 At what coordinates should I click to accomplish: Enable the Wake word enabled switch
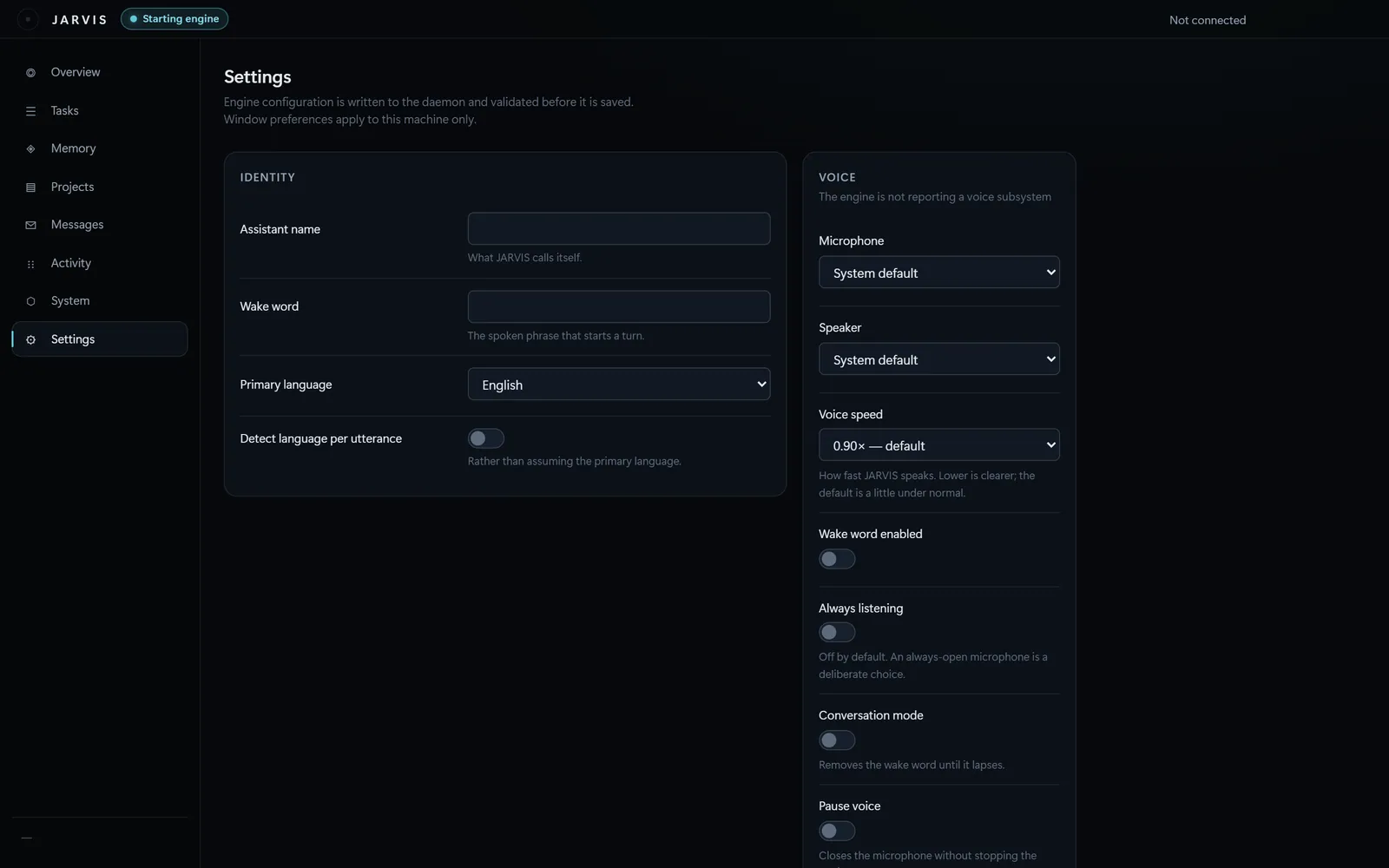coord(837,559)
